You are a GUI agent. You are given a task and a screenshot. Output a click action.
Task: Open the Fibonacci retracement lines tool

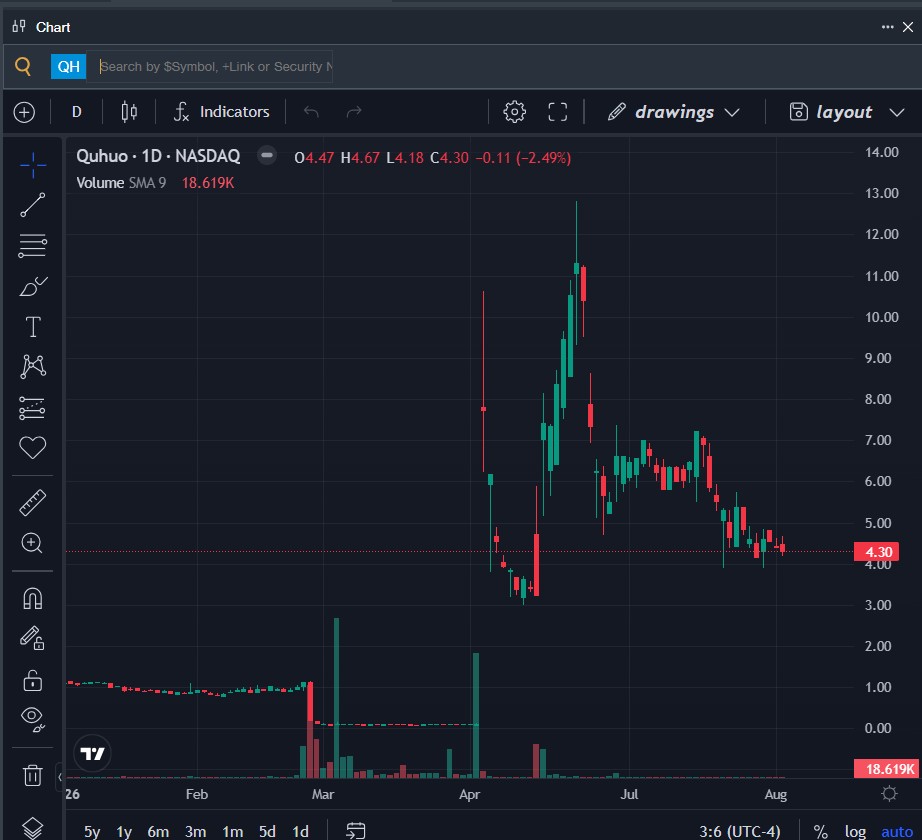32,246
